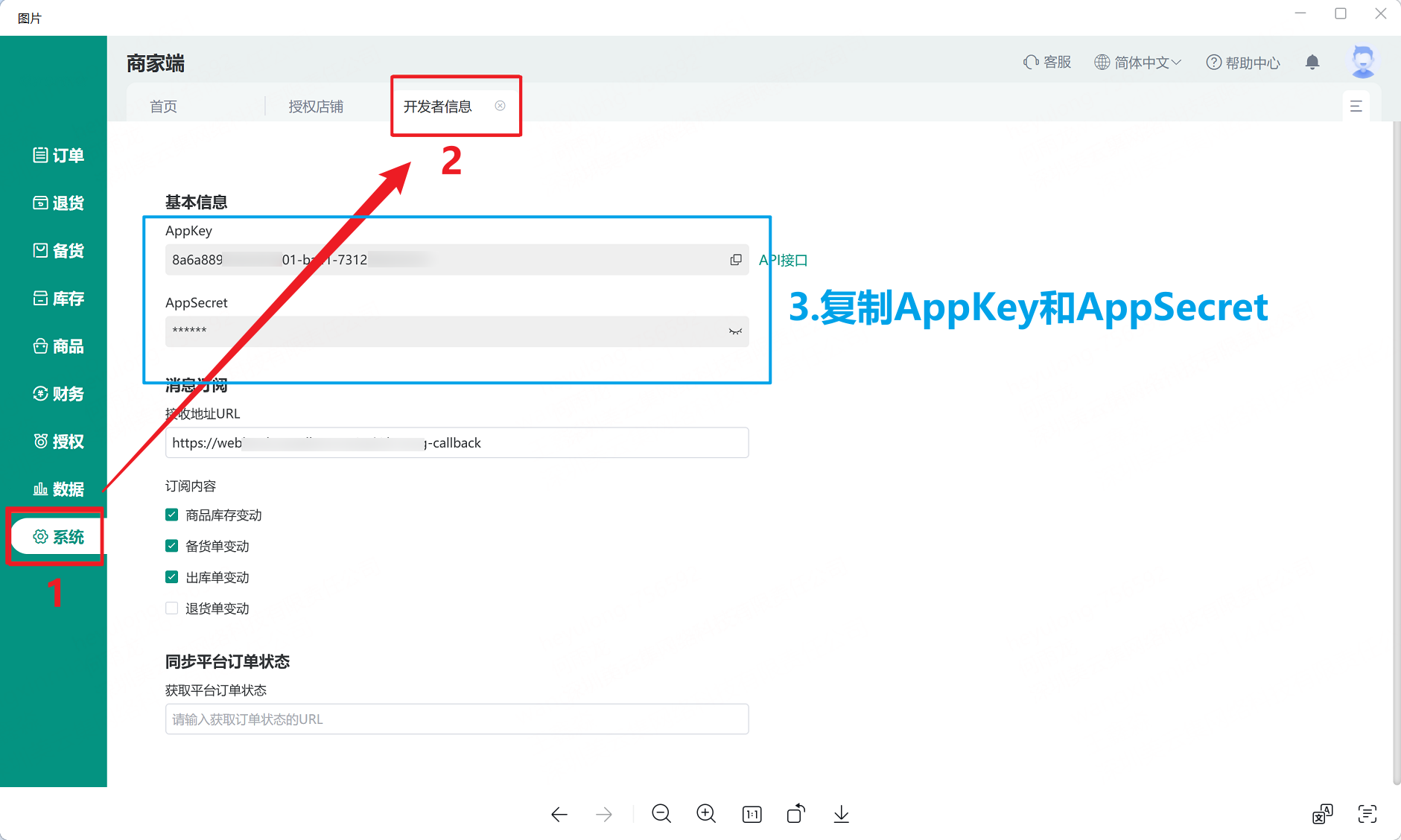Download the image with arrow icon

pyautogui.click(x=841, y=814)
